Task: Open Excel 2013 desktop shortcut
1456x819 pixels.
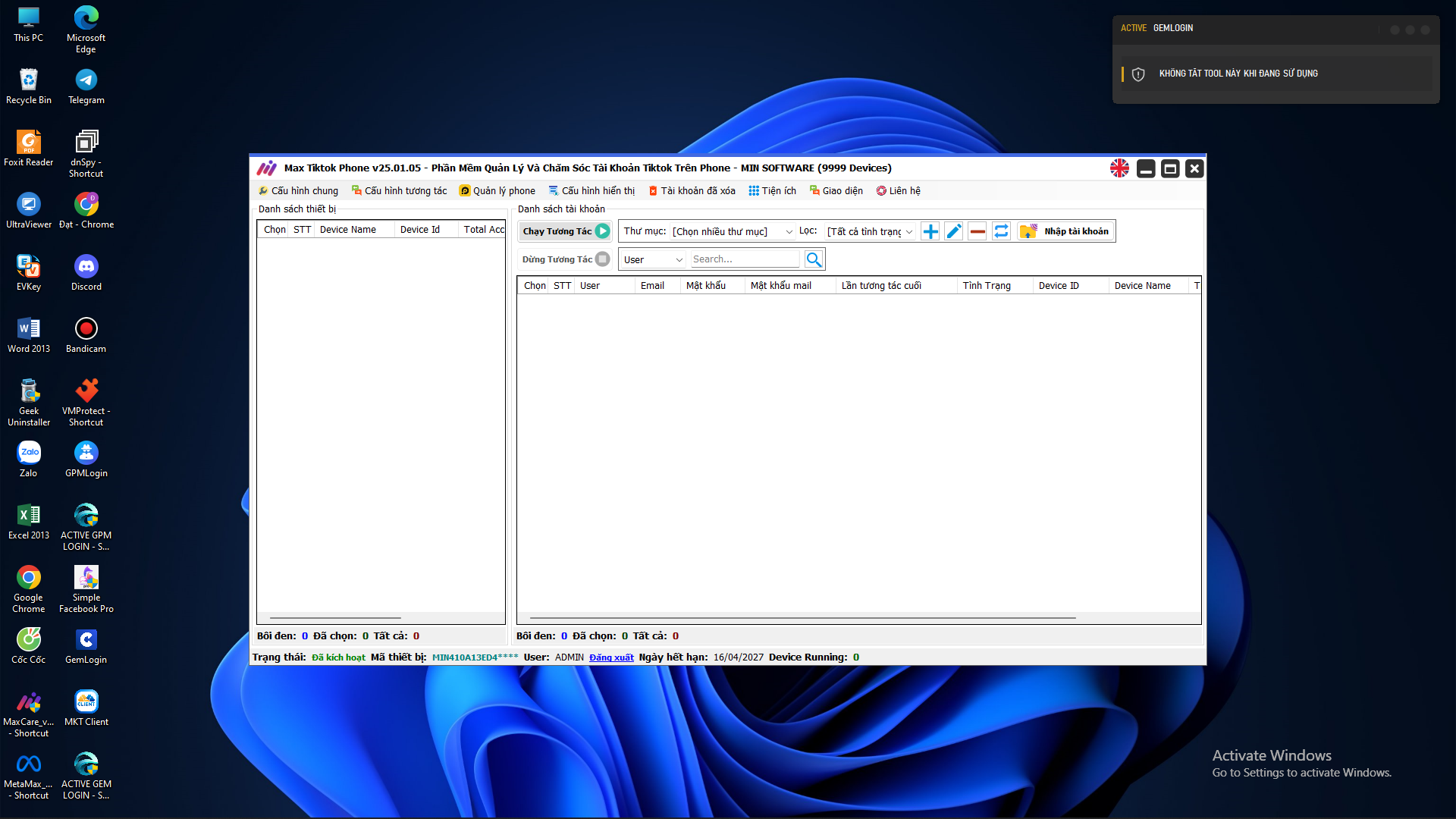Action: point(29,522)
